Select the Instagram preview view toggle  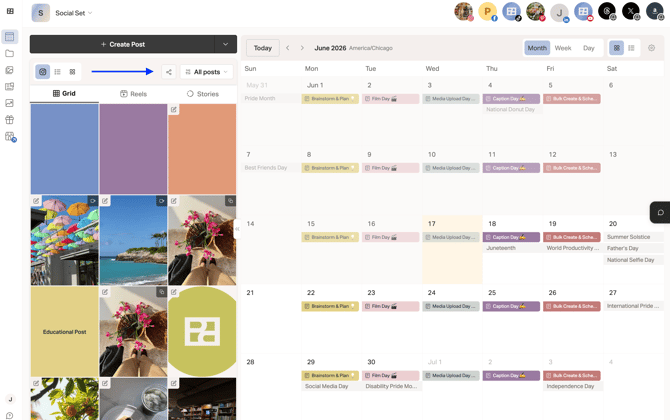pyautogui.click(x=43, y=72)
